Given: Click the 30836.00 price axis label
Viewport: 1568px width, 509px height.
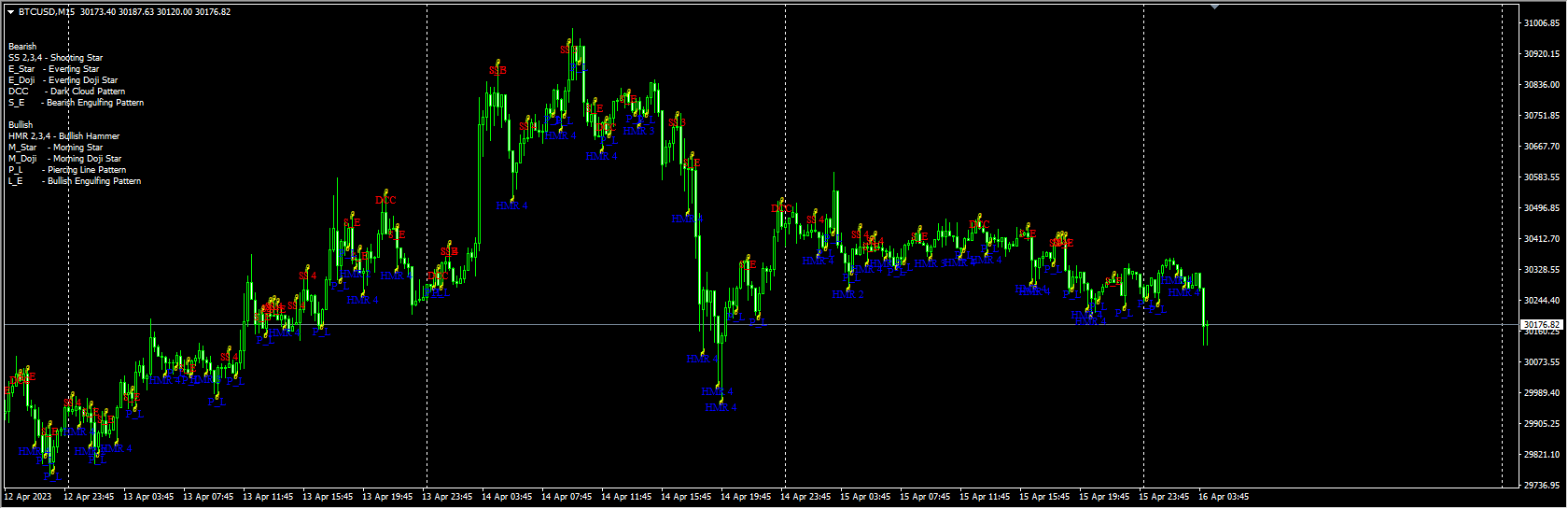Looking at the screenshot, I should (x=1542, y=85).
